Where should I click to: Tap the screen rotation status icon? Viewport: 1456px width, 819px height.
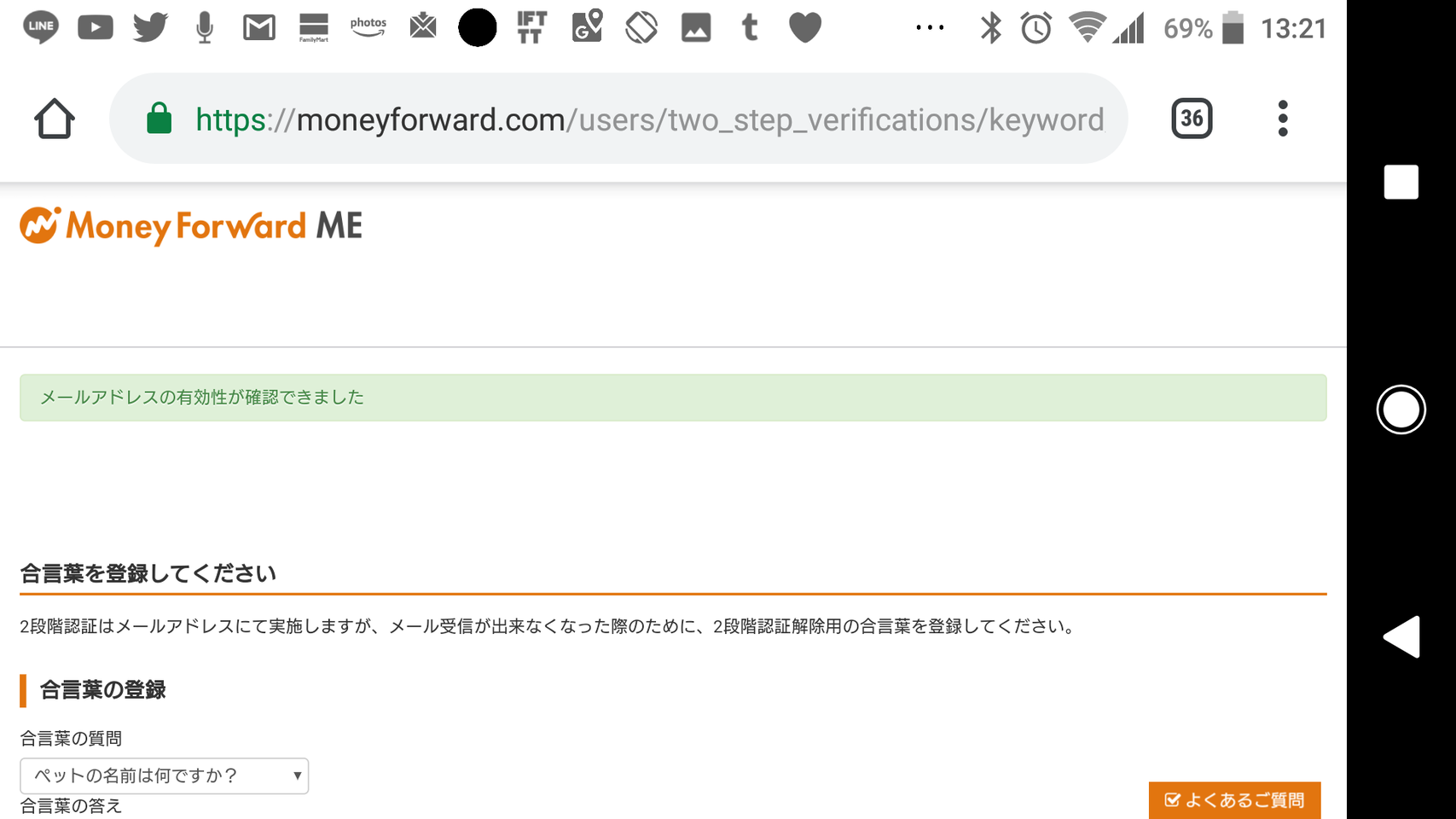click(x=641, y=27)
